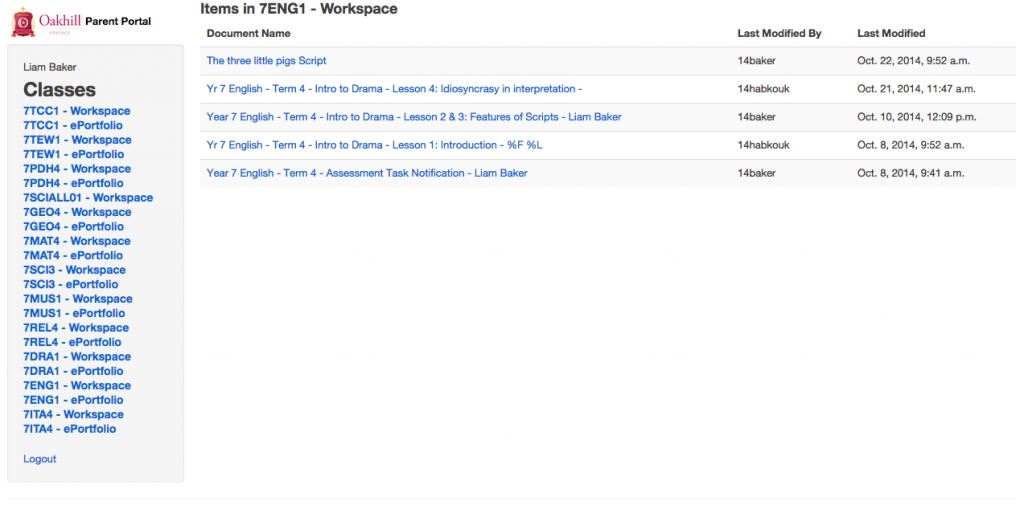Image resolution: width=1024 pixels, height=505 pixels.
Task: Open Lesson 2 & 3: Features of Scripts document
Action: [x=414, y=117]
